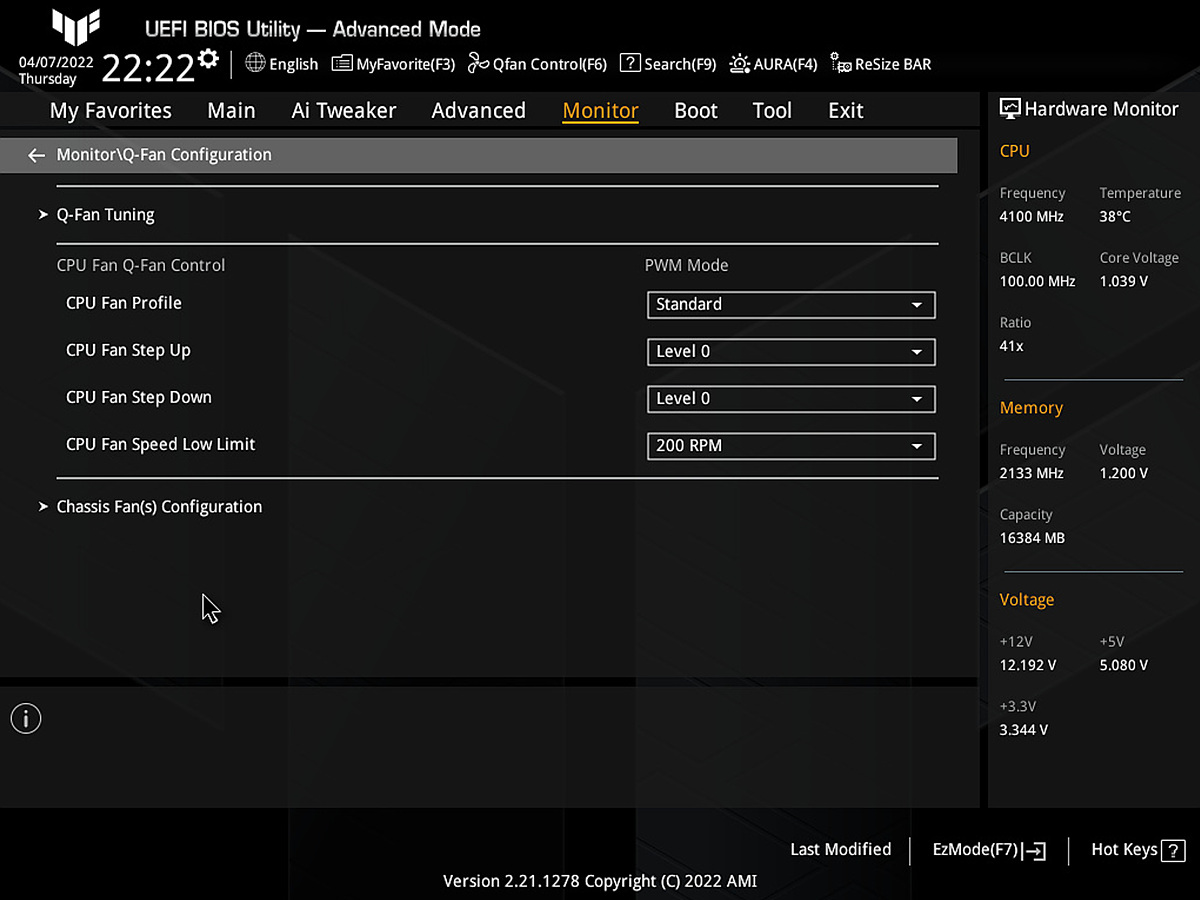
Task: Click Last Modified button
Action: [x=840, y=850]
